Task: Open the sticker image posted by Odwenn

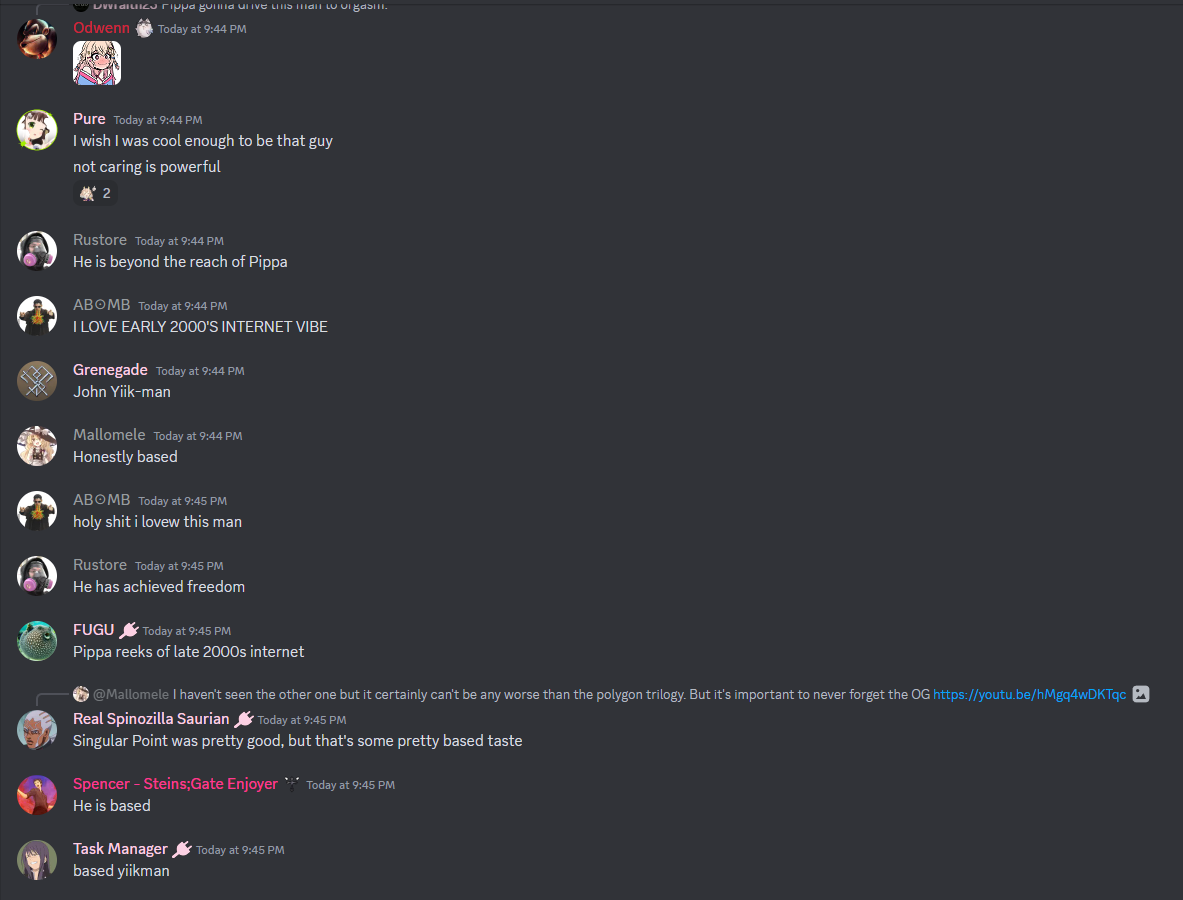Action: tap(97, 63)
